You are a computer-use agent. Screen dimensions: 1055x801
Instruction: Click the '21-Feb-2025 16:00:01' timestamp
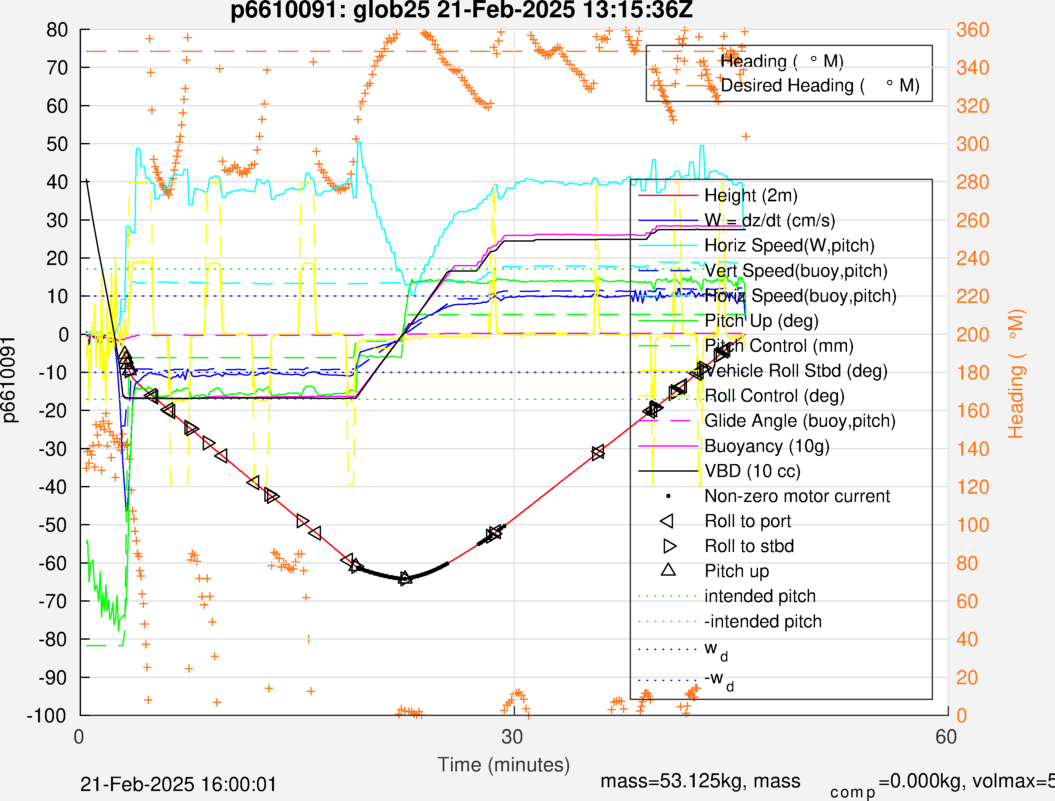coord(178,784)
